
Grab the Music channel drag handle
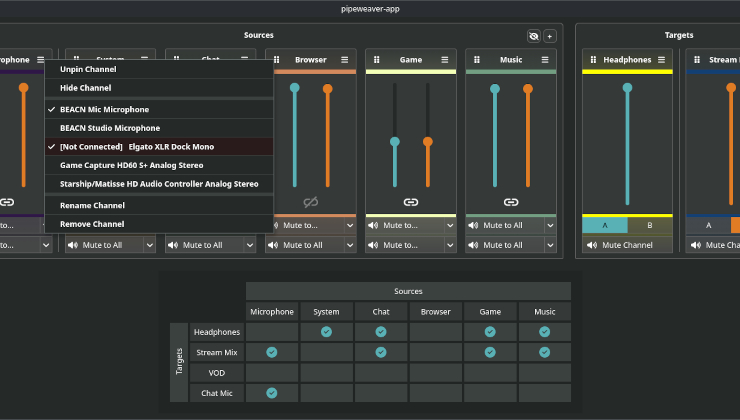click(x=477, y=60)
